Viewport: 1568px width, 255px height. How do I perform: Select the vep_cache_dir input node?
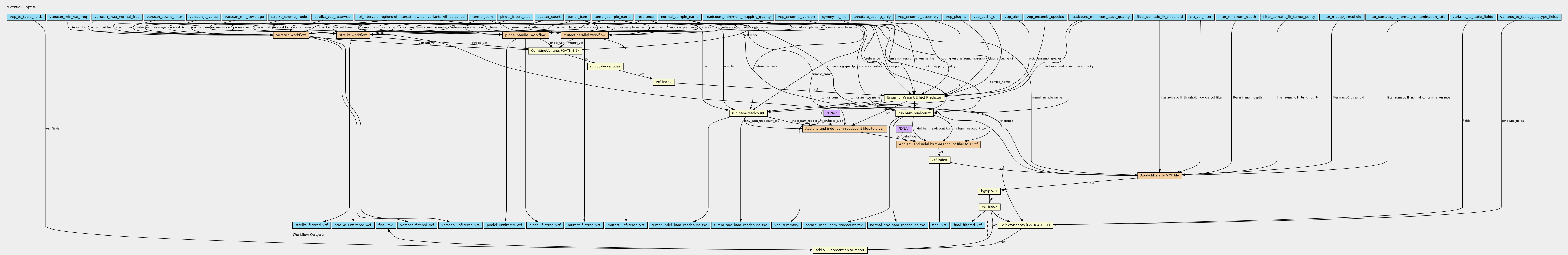(x=985, y=17)
